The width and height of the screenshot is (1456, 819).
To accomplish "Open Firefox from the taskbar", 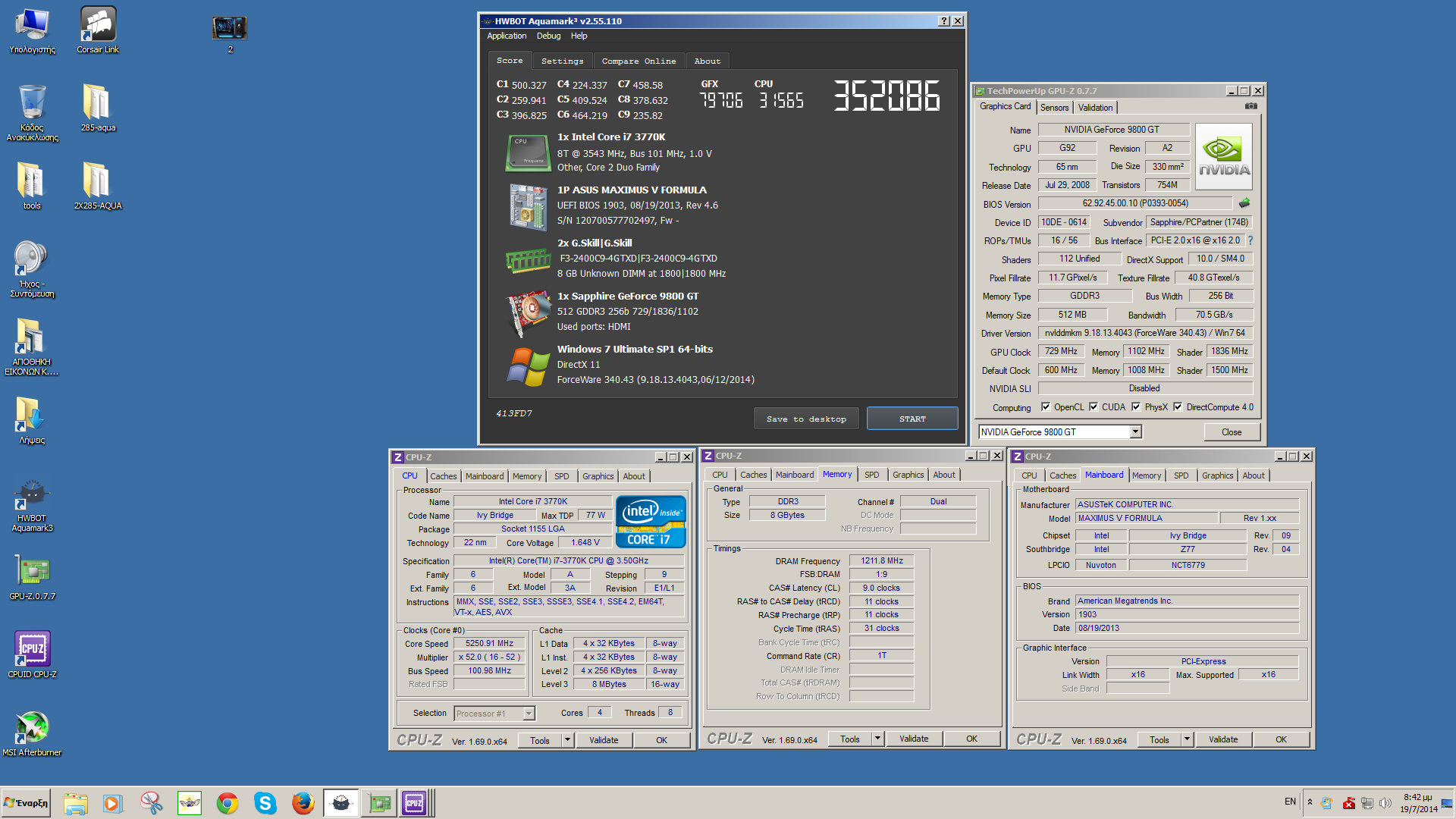I will [303, 803].
